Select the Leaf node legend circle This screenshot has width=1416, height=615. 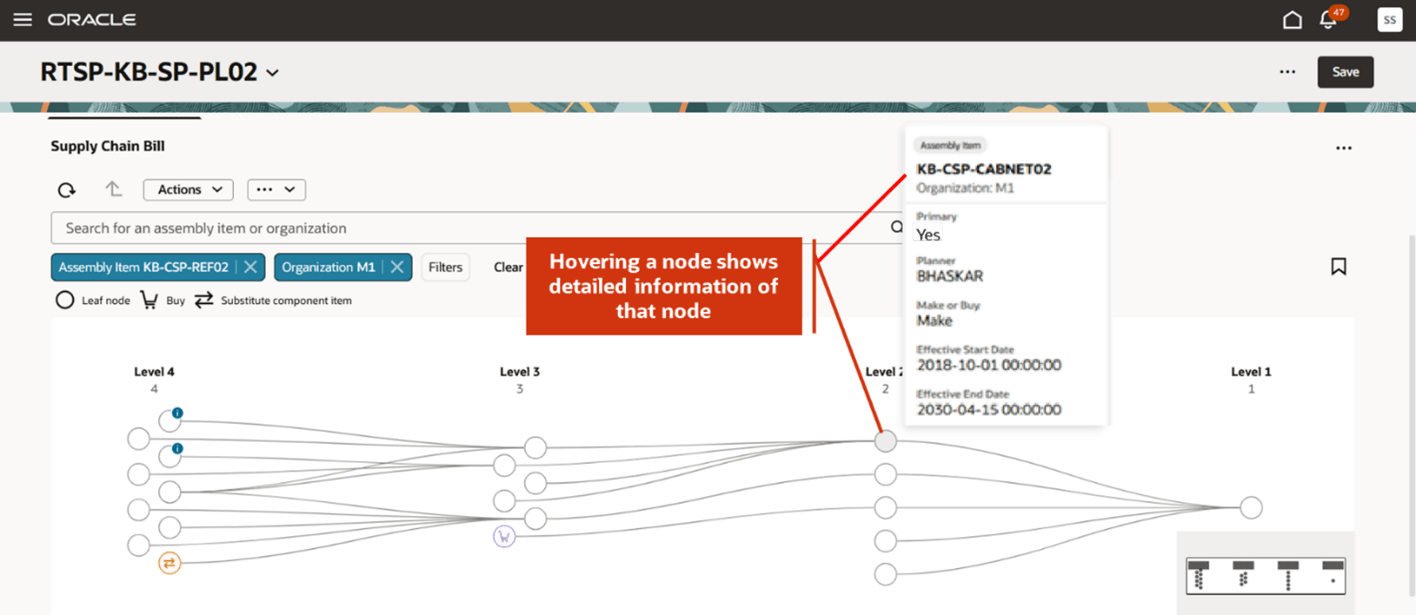[x=65, y=299]
